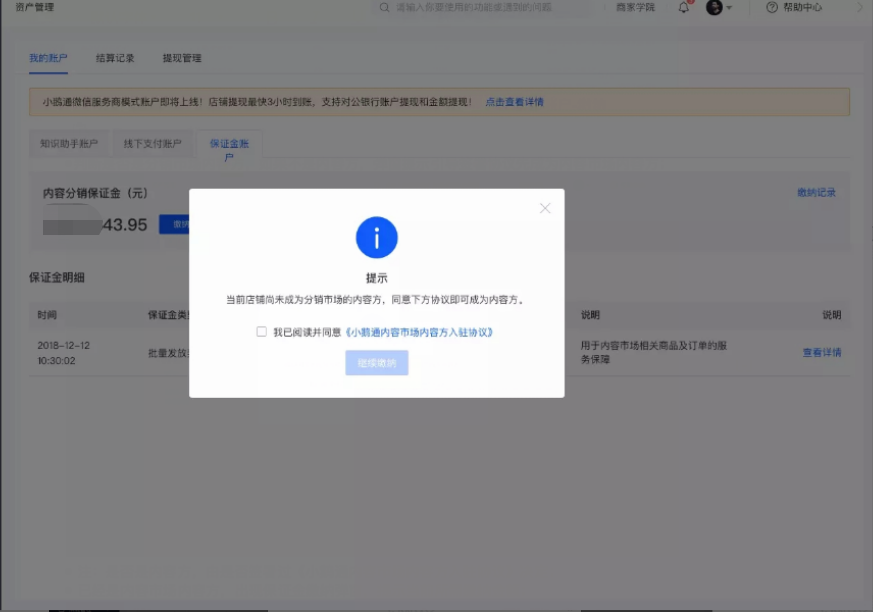Viewport: 873px width, 612px height.
Task: Select the 知识助手账户 sub-tab
Action: [69, 144]
